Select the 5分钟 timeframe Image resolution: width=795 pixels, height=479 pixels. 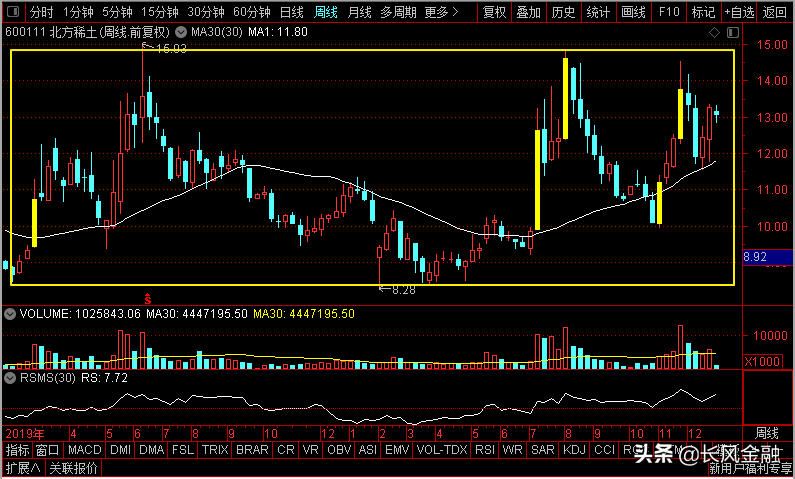pos(117,12)
